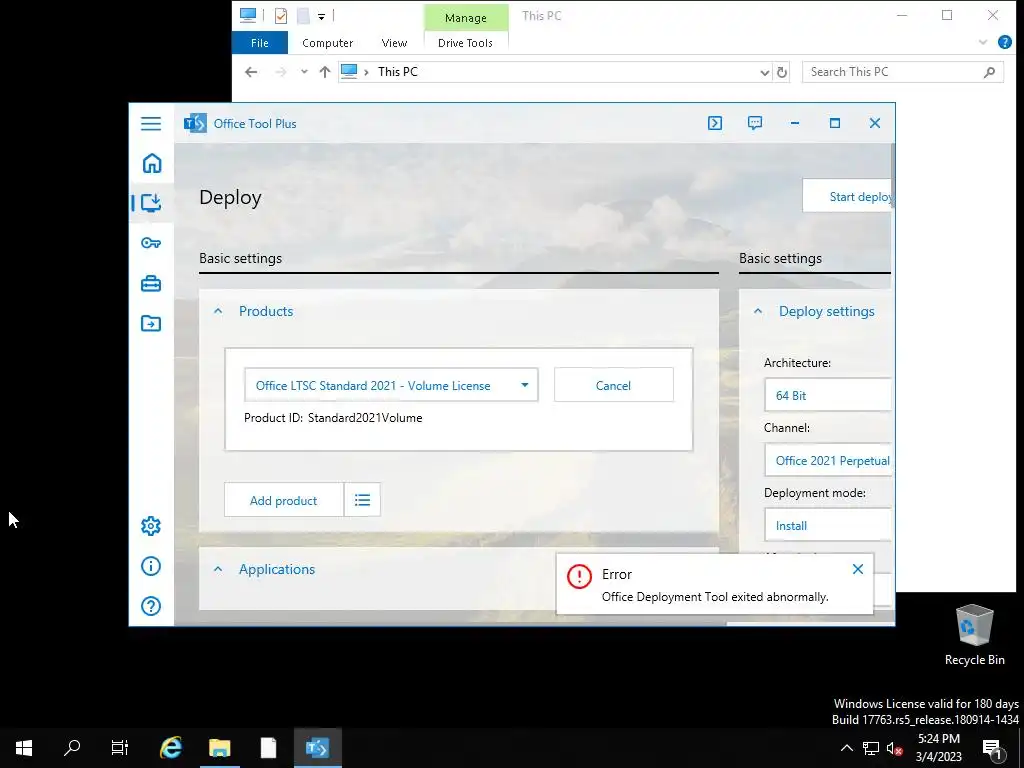This screenshot has width=1024, height=768.
Task: Open the About info icon
Action: (x=151, y=566)
